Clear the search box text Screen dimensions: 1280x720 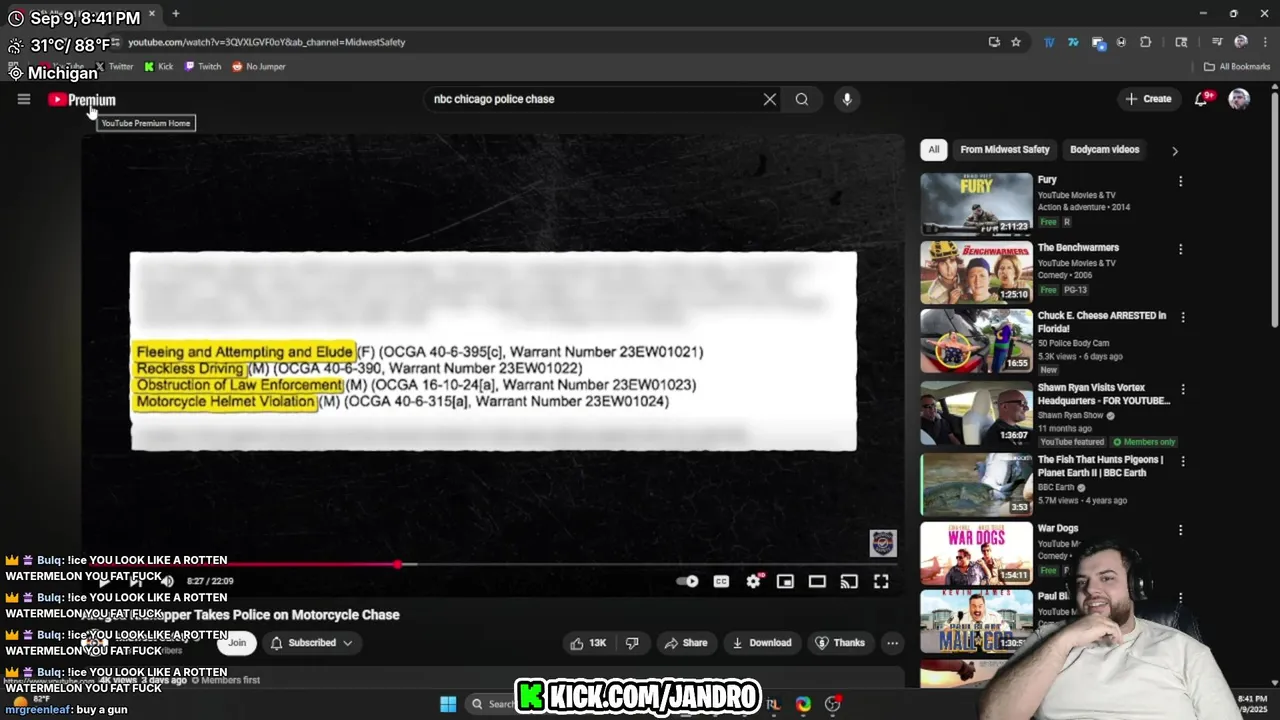(769, 99)
